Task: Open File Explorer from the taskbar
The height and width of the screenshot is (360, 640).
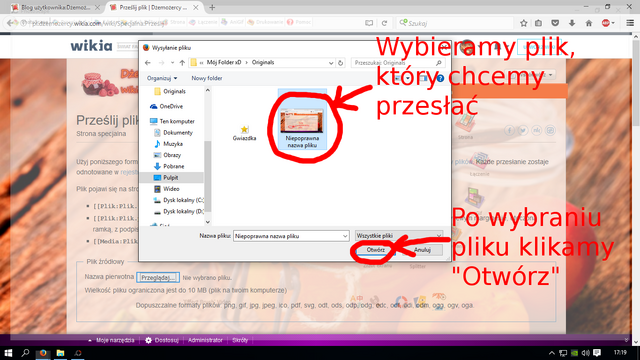Action: tap(60, 353)
